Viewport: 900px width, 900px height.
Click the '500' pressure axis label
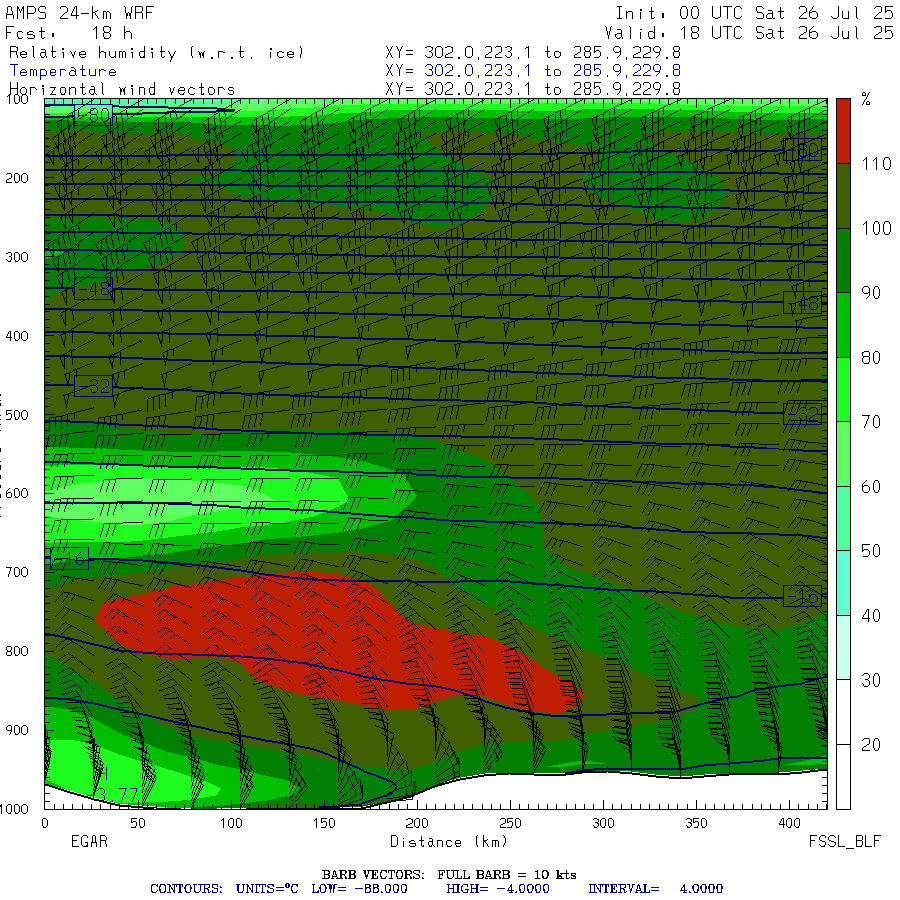point(17,415)
